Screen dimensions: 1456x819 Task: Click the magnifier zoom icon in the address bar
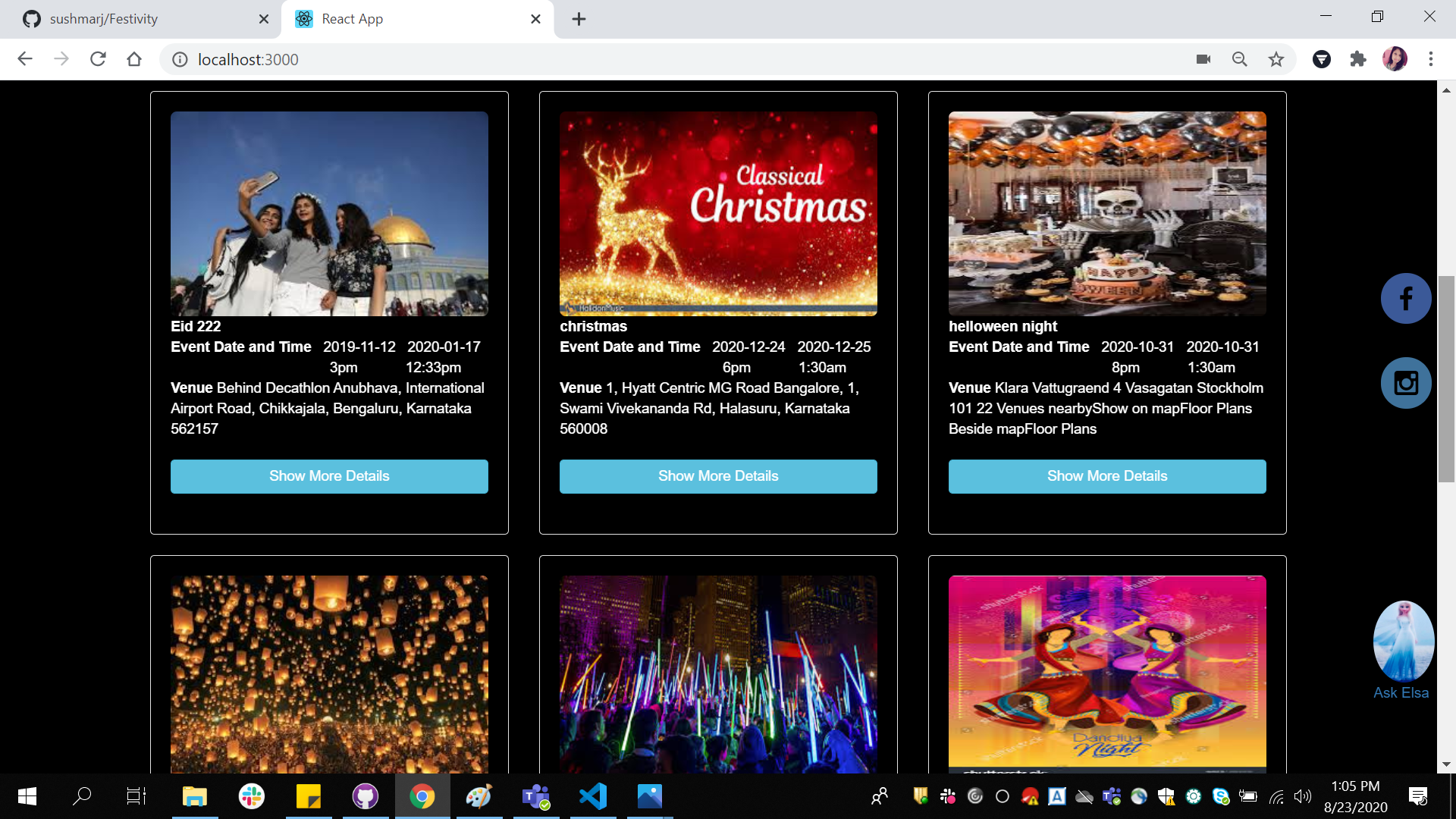point(1239,59)
